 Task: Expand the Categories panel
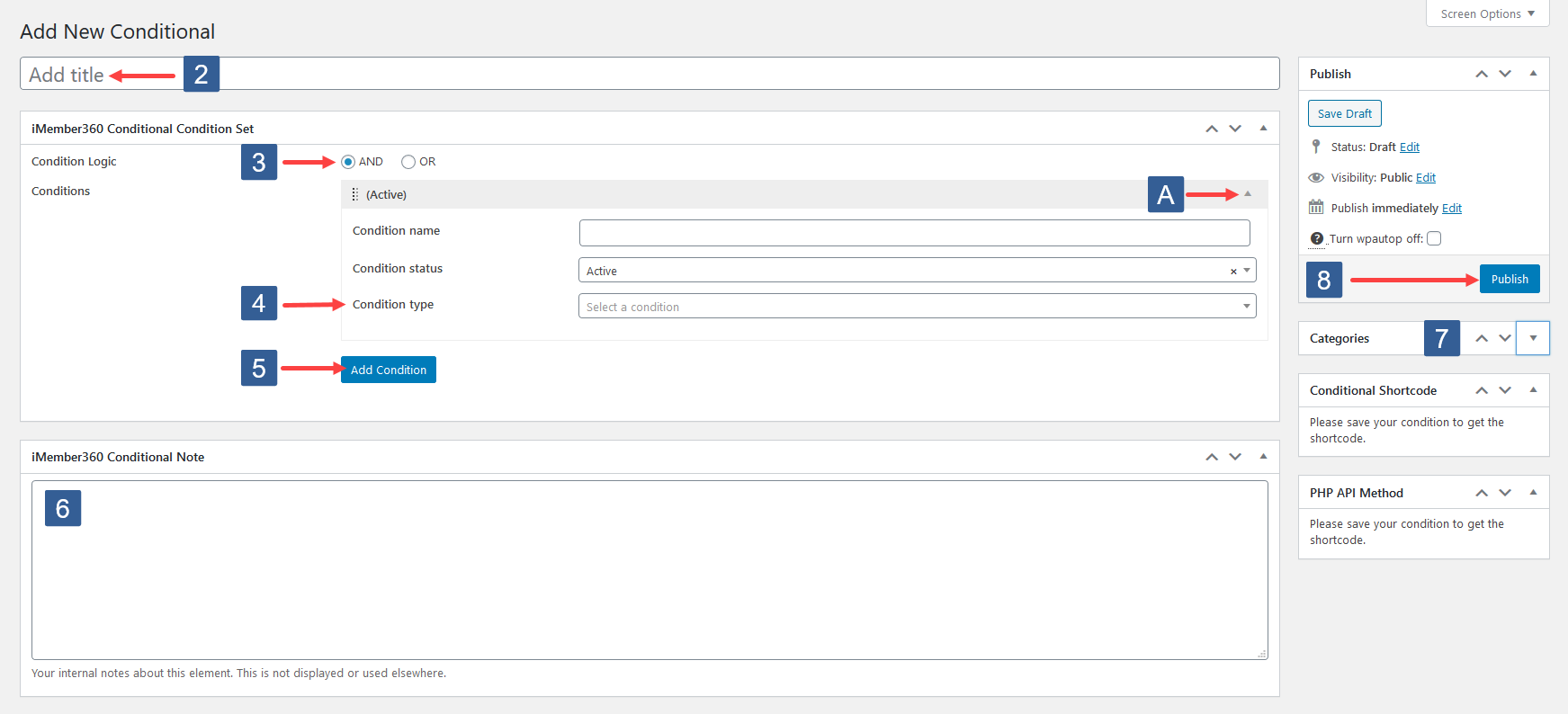pos(1533,338)
